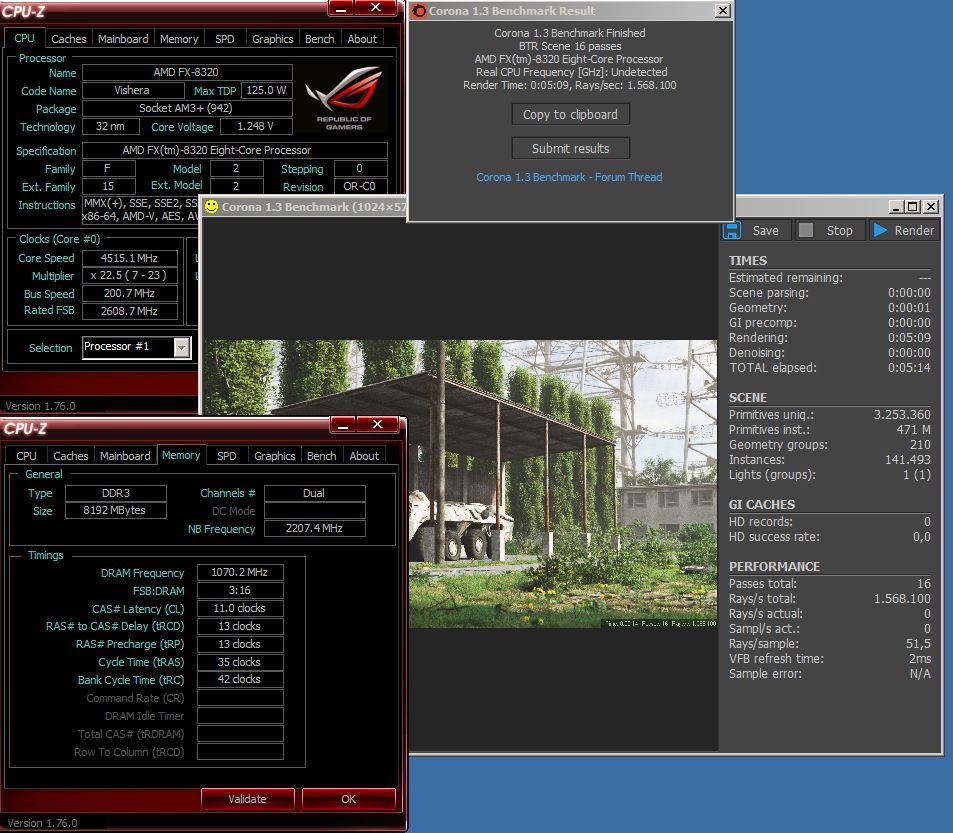Click the empty Command Rate (CR) field
Viewport: 953px width, 833px height.
[240, 698]
